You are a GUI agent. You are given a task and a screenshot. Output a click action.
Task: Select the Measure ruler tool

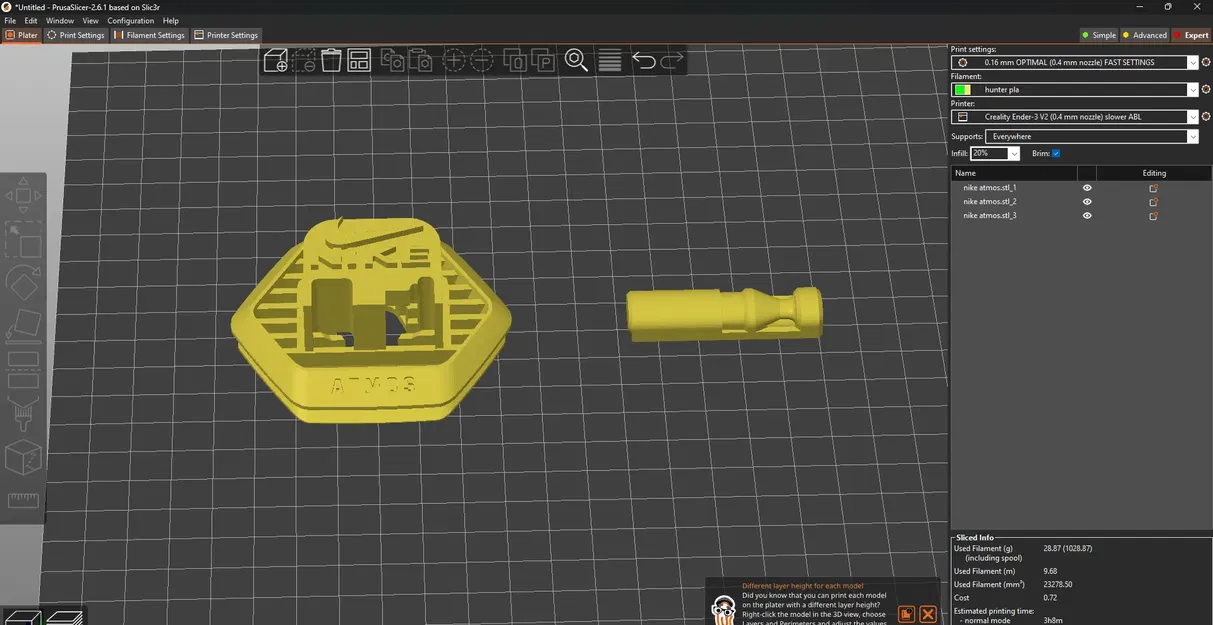(23, 500)
